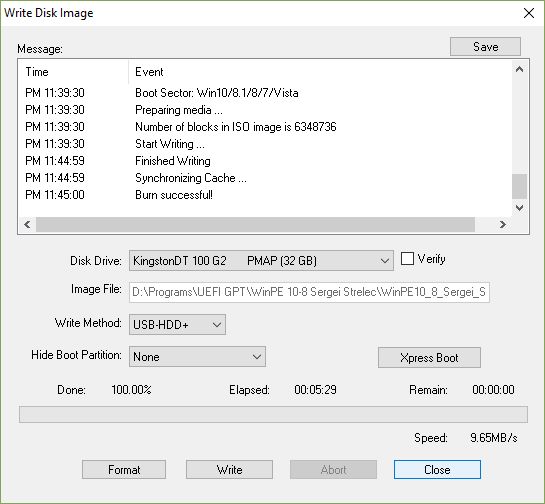Image resolution: width=545 pixels, height=504 pixels.
Task: Open the Disk Drive dropdown
Action: click(261, 260)
